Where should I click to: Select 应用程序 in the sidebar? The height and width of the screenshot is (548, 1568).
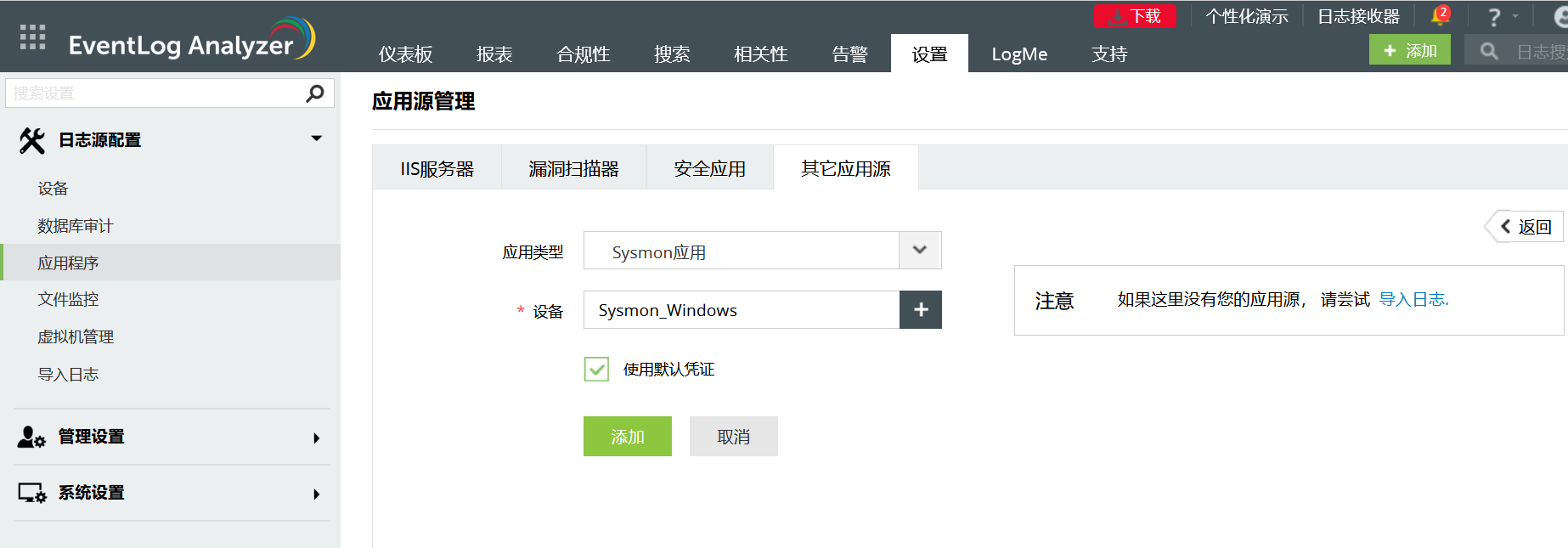coord(171,263)
